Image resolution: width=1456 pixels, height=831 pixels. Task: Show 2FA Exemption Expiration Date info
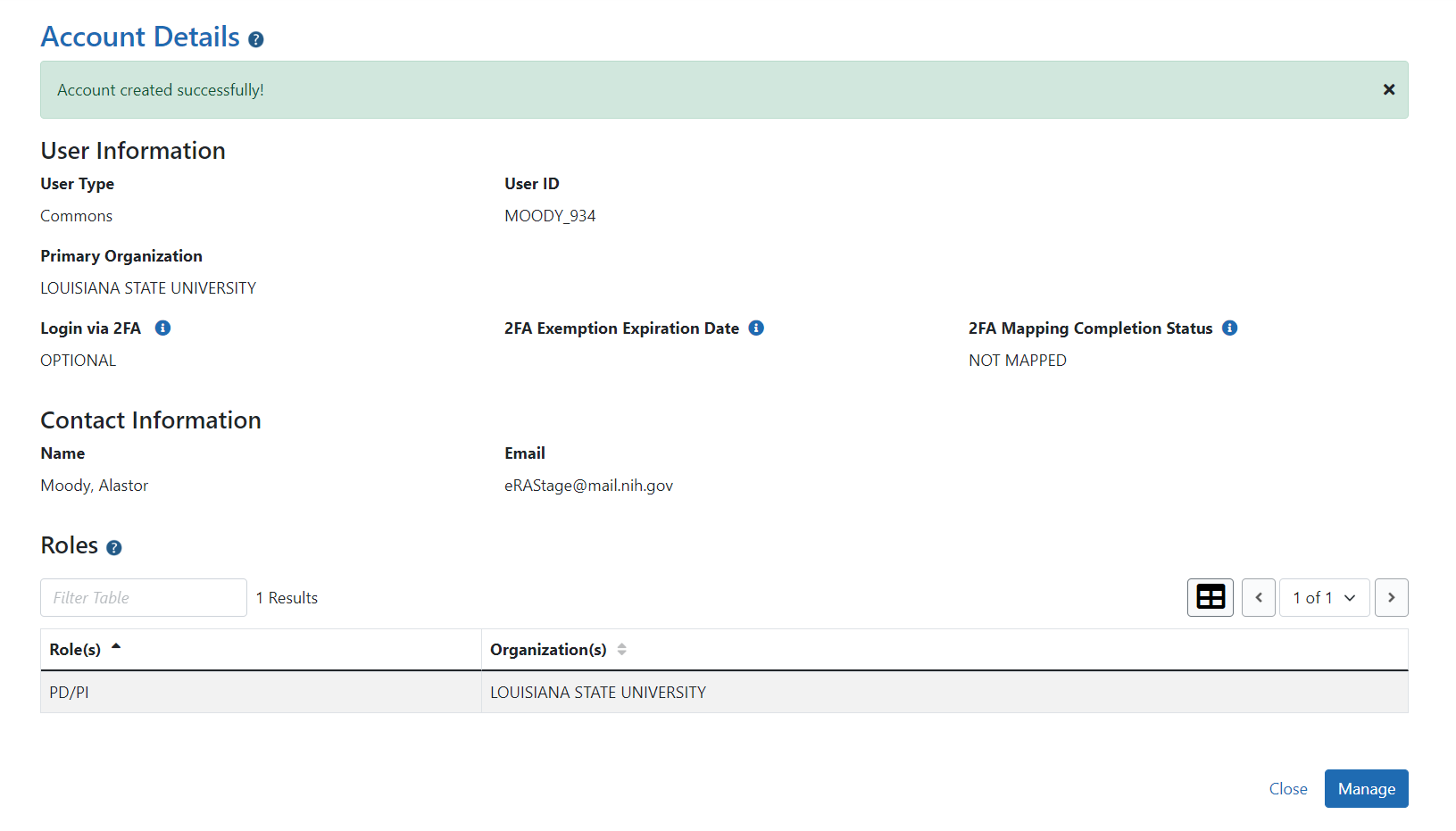[x=756, y=328]
